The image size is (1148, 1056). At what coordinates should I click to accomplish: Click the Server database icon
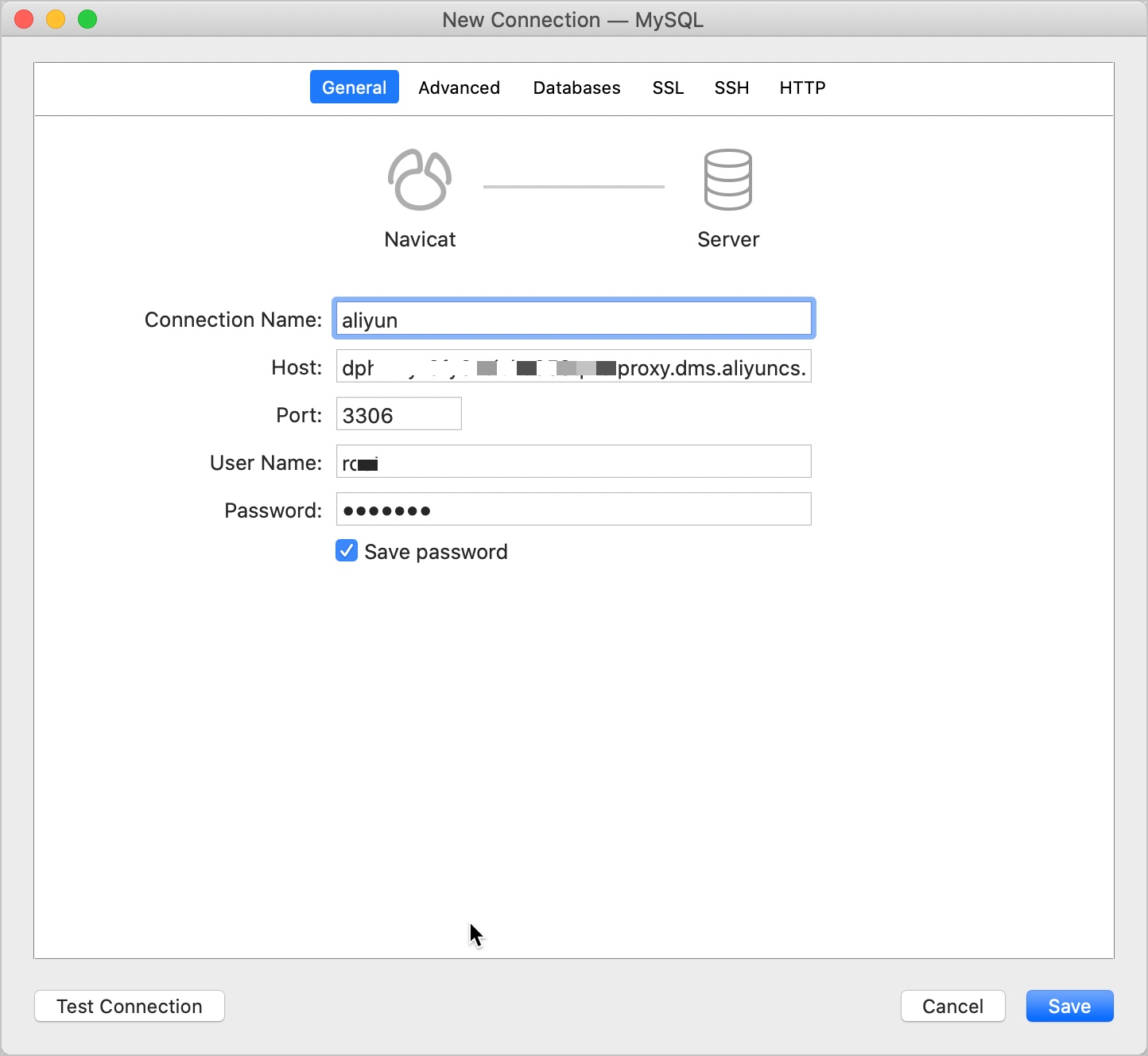pos(727,180)
